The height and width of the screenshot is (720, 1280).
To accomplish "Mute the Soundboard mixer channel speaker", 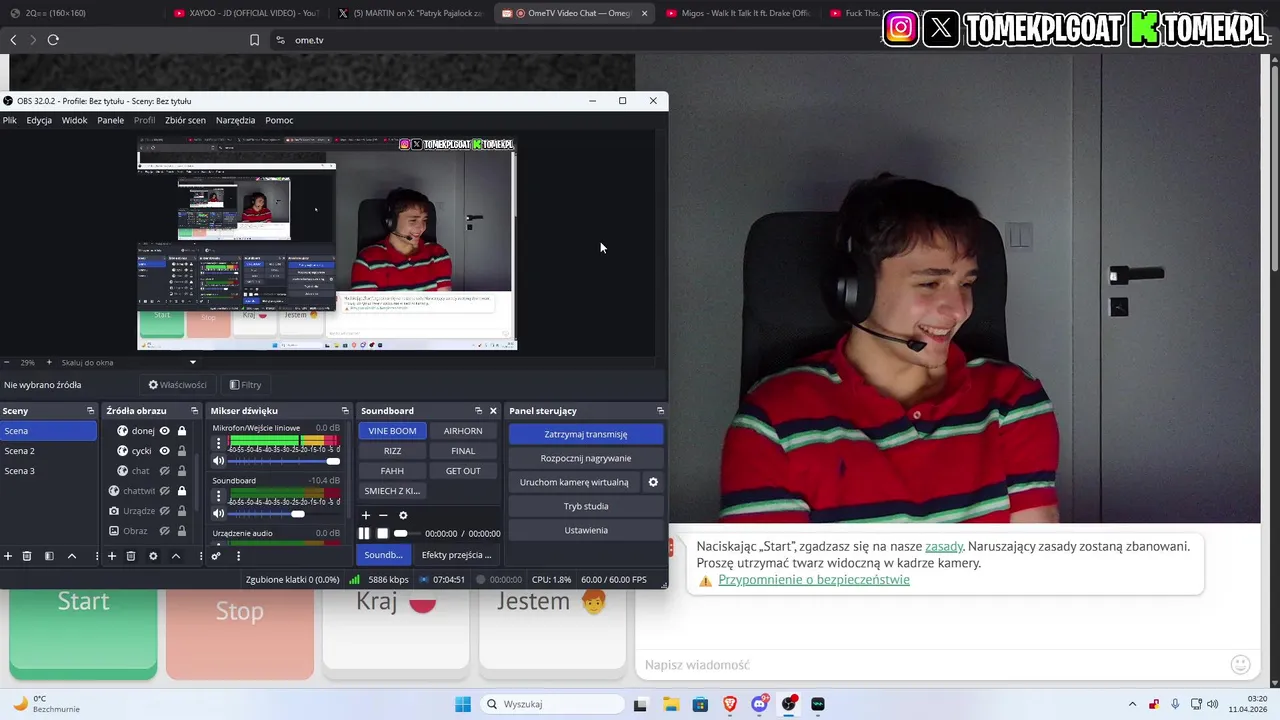I will click(219, 514).
